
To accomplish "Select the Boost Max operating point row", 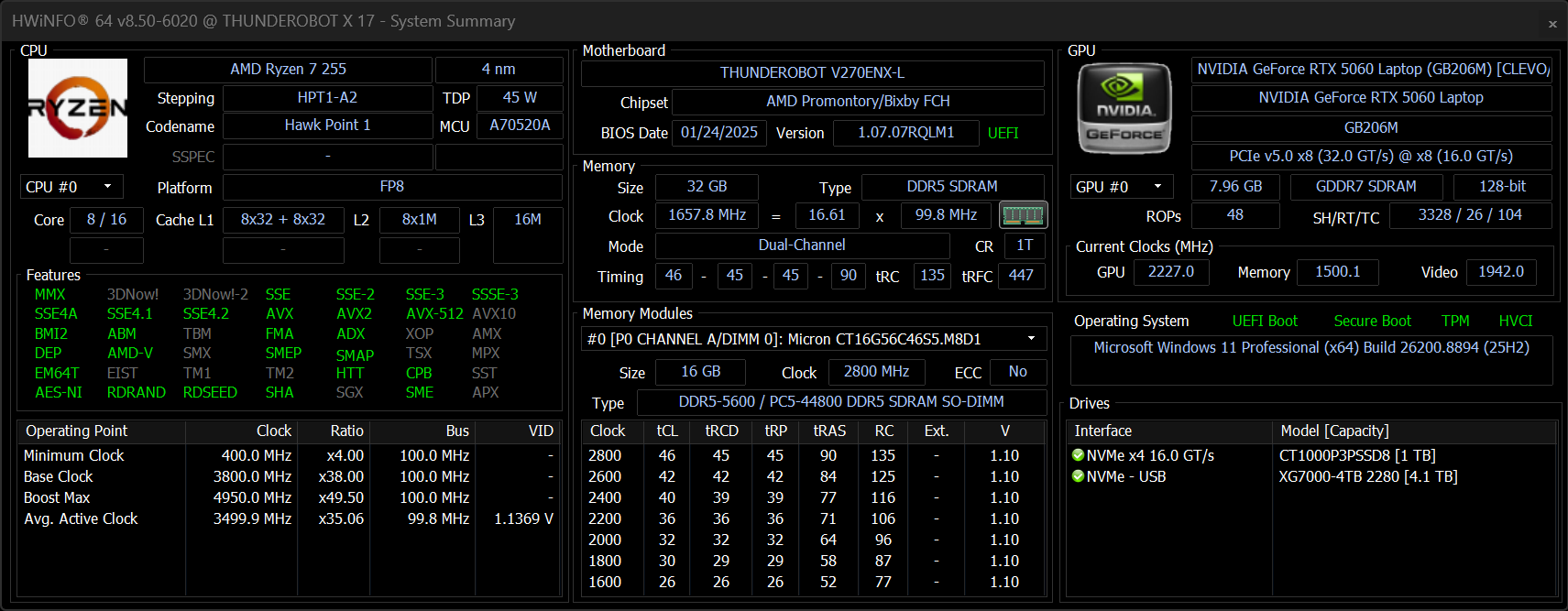I will tap(289, 497).
